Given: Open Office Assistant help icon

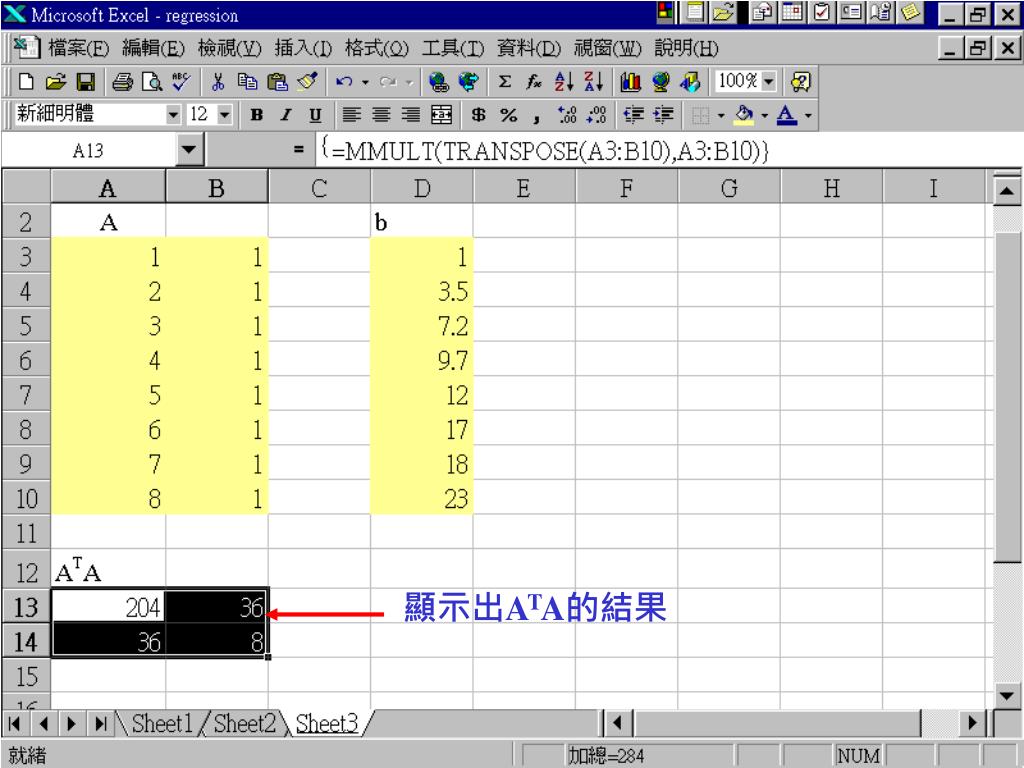Looking at the screenshot, I should pos(800,82).
